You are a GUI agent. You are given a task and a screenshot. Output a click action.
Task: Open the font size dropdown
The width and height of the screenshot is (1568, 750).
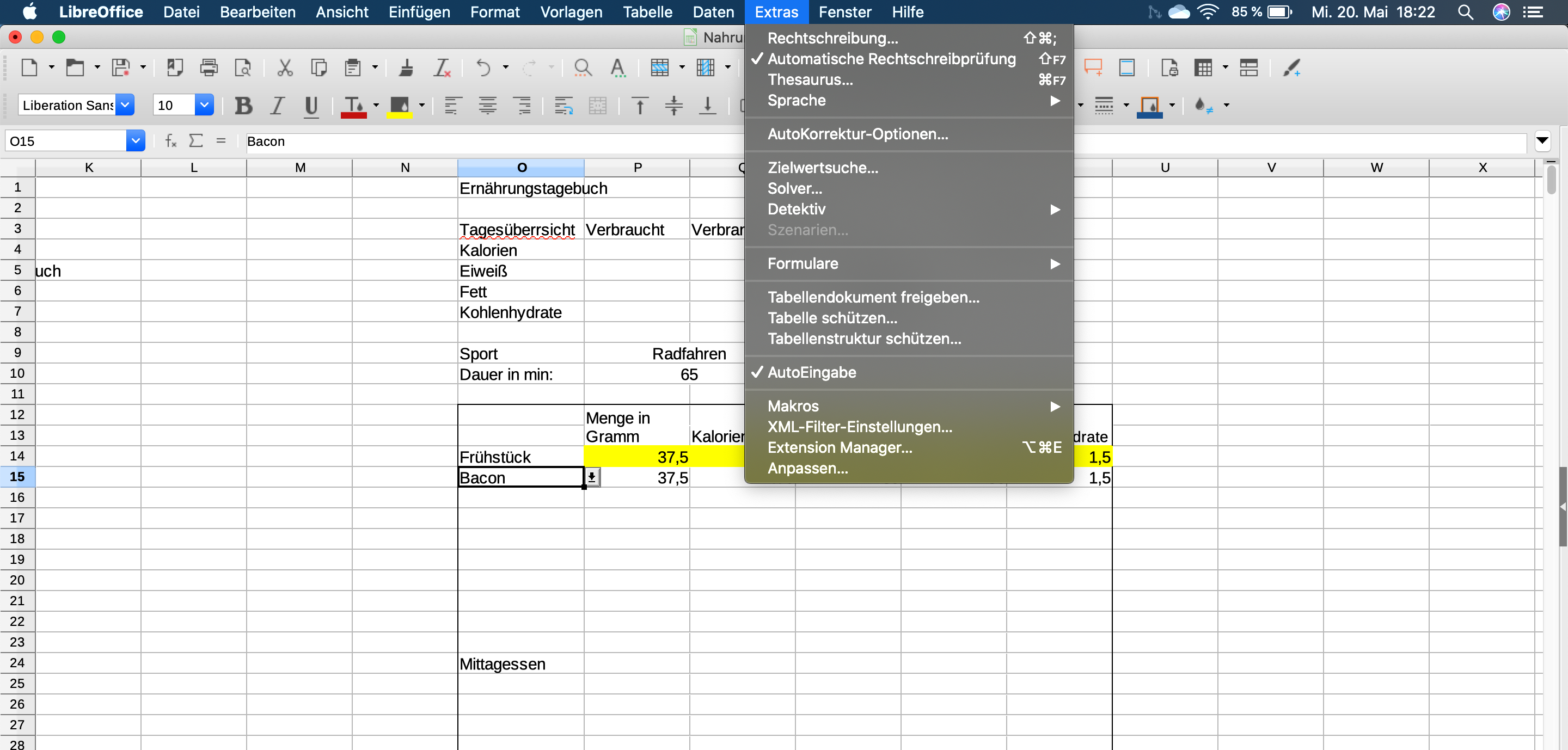point(205,105)
